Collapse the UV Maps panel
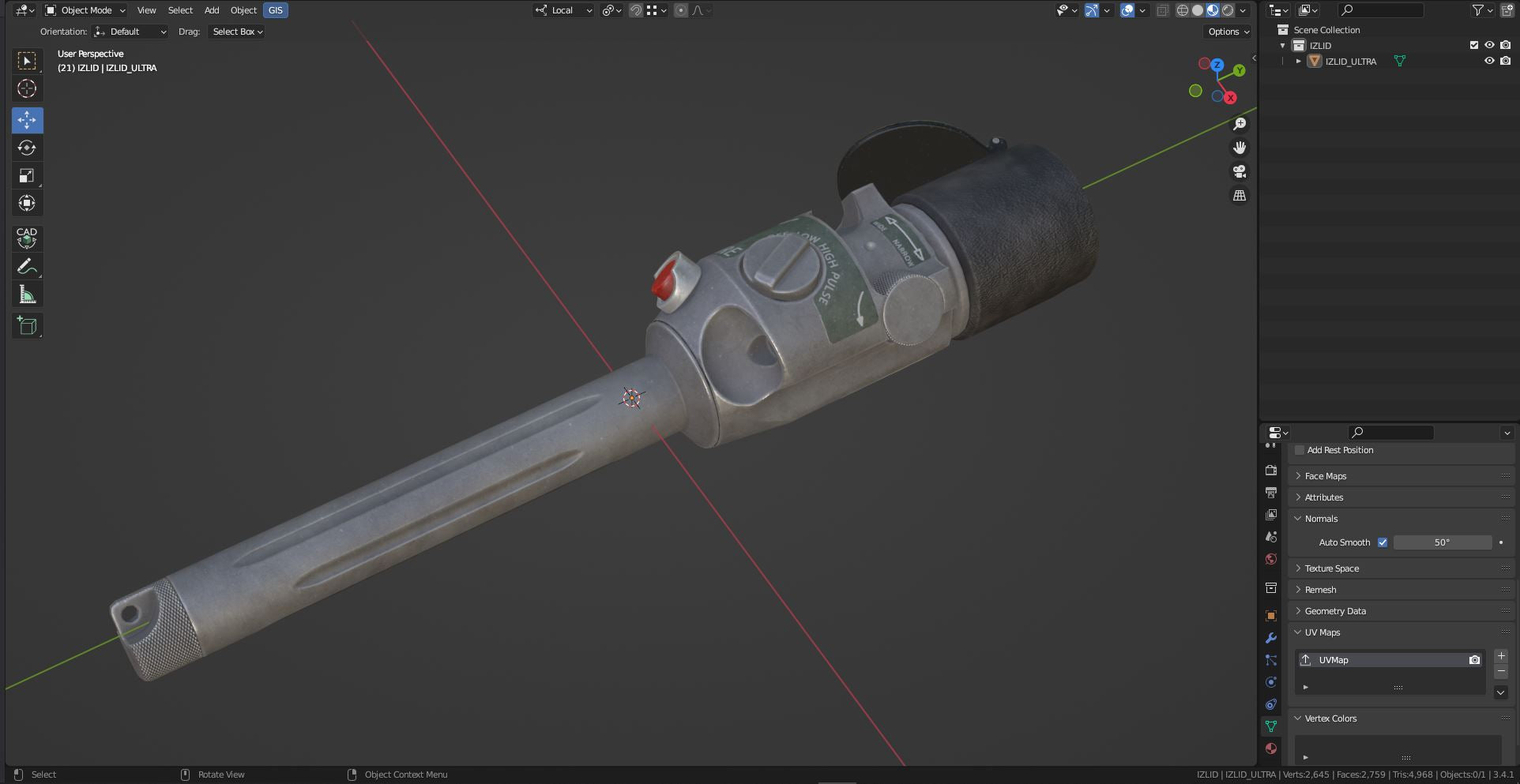Image resolution: width=1520 pixels, height=784 pixels. pos(1402,632)
